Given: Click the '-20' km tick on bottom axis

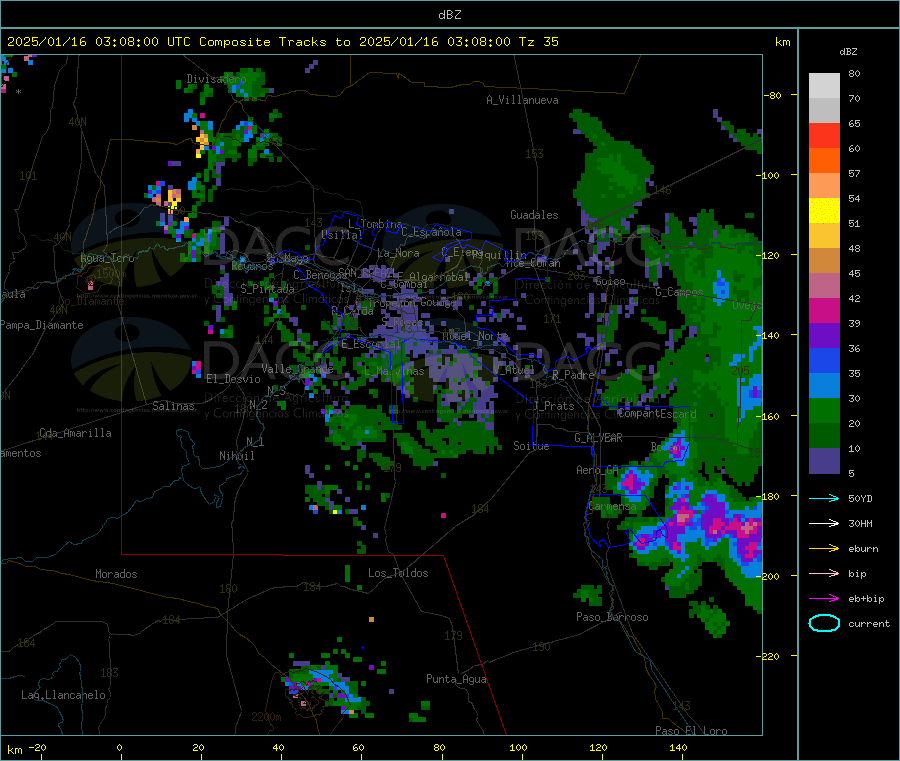Looking at the screenshot, I should 37,747.
